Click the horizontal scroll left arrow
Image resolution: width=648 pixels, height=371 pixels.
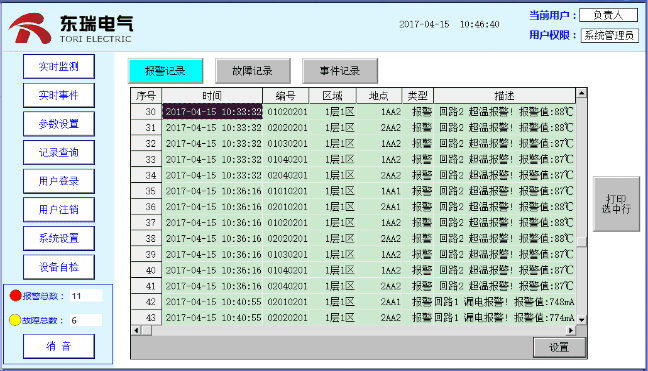[136, 330]
